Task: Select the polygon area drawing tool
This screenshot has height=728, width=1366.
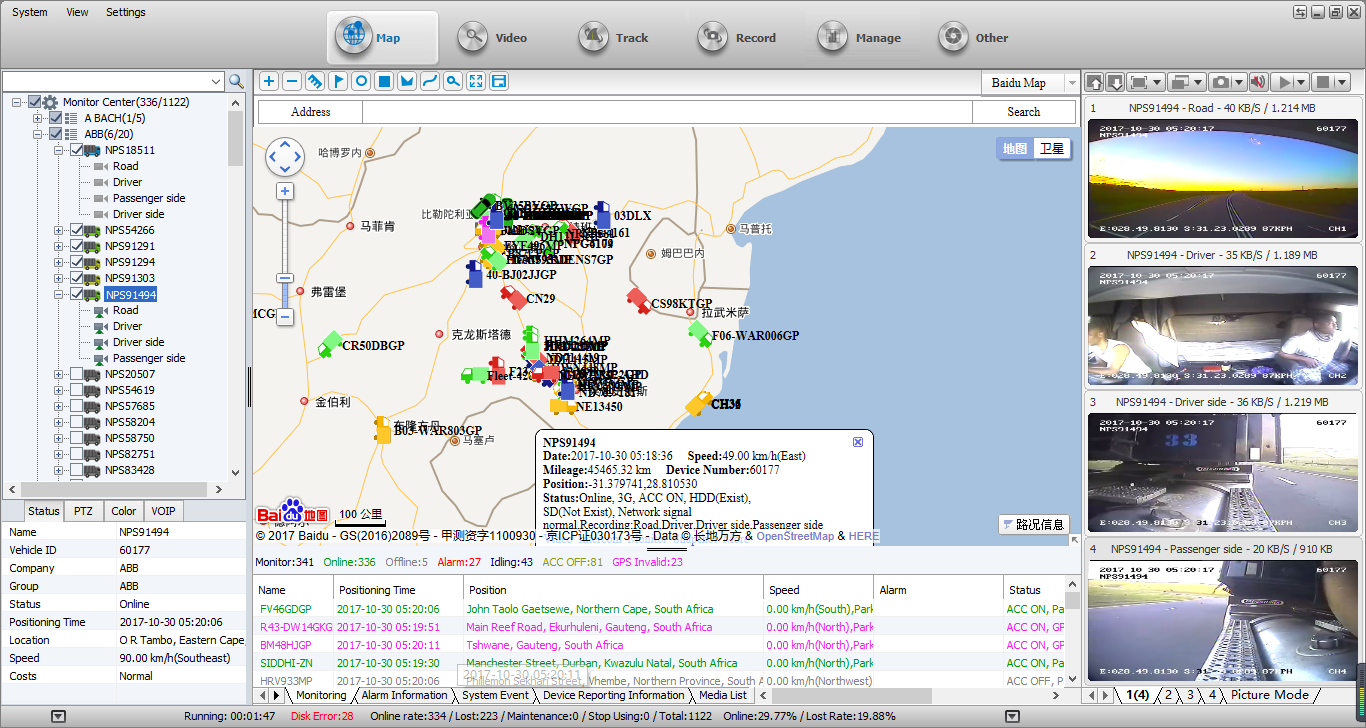Action: 407,81
